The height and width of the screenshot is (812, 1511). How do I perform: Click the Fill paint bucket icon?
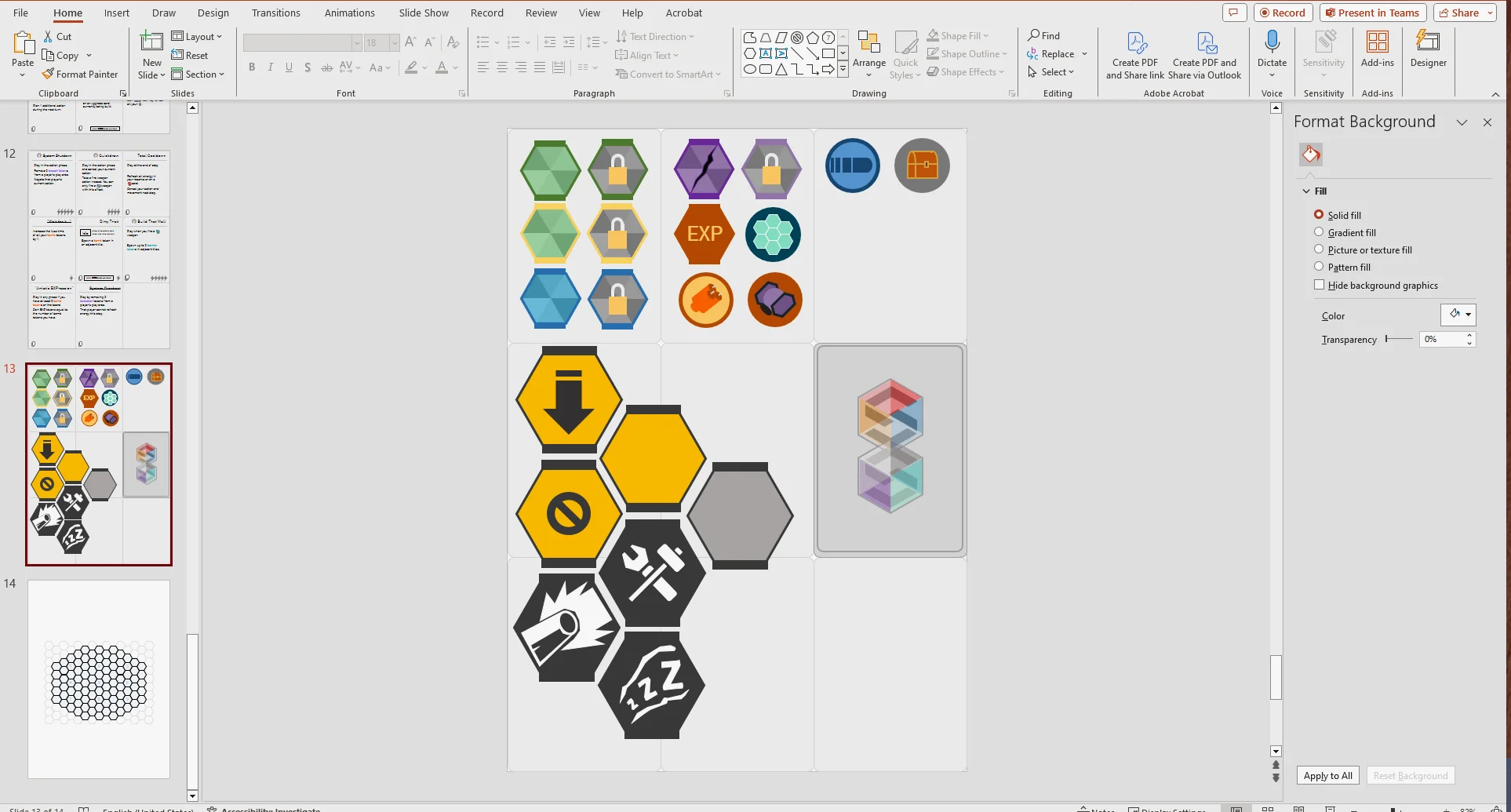(1310, 155)
